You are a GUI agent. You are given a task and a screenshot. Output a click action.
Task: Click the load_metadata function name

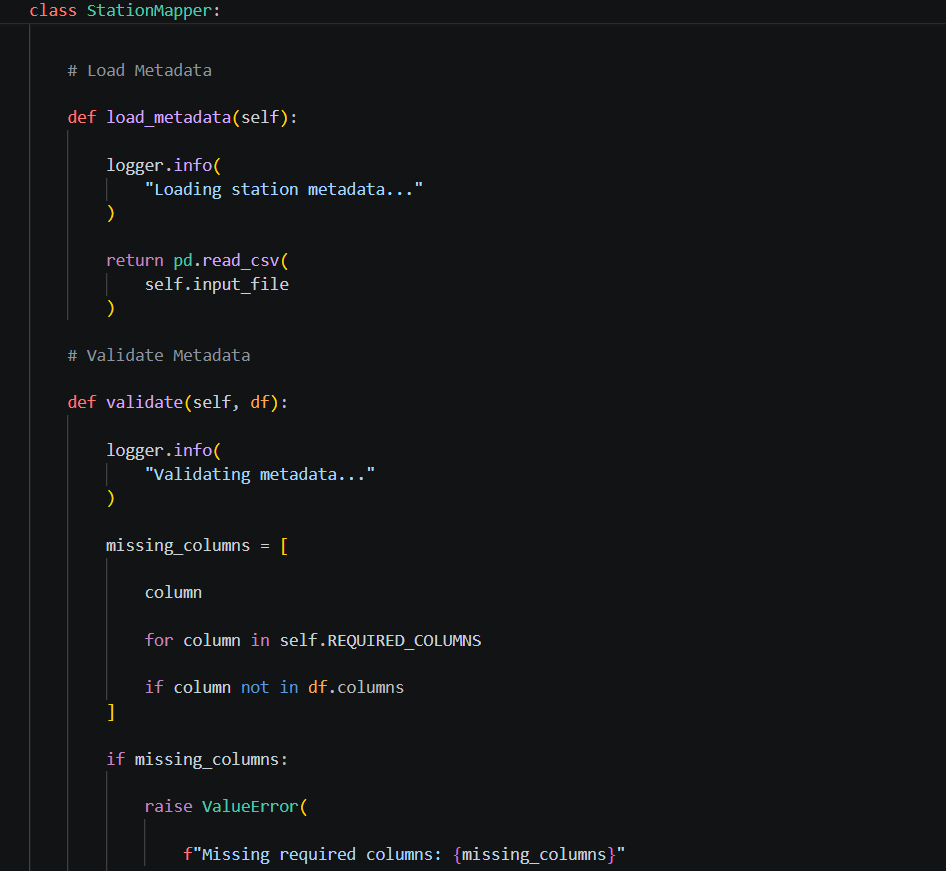(x=168, y=117)
